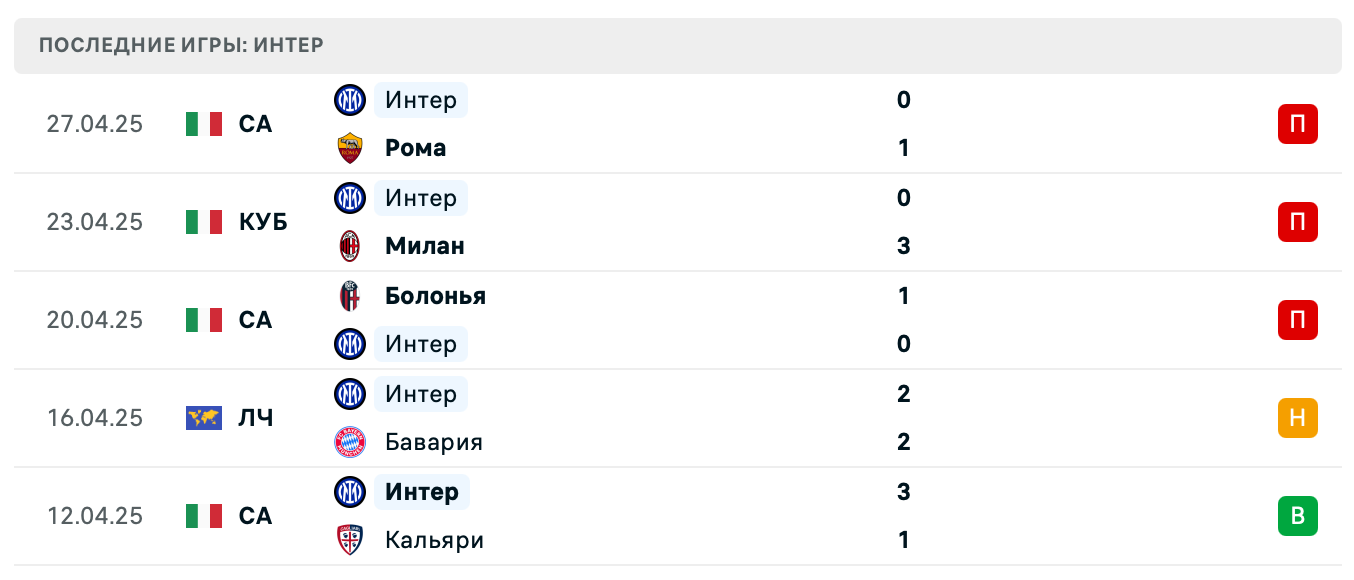Select the Болонья team name
The image size is (1354, 580).
pos(434,296)
